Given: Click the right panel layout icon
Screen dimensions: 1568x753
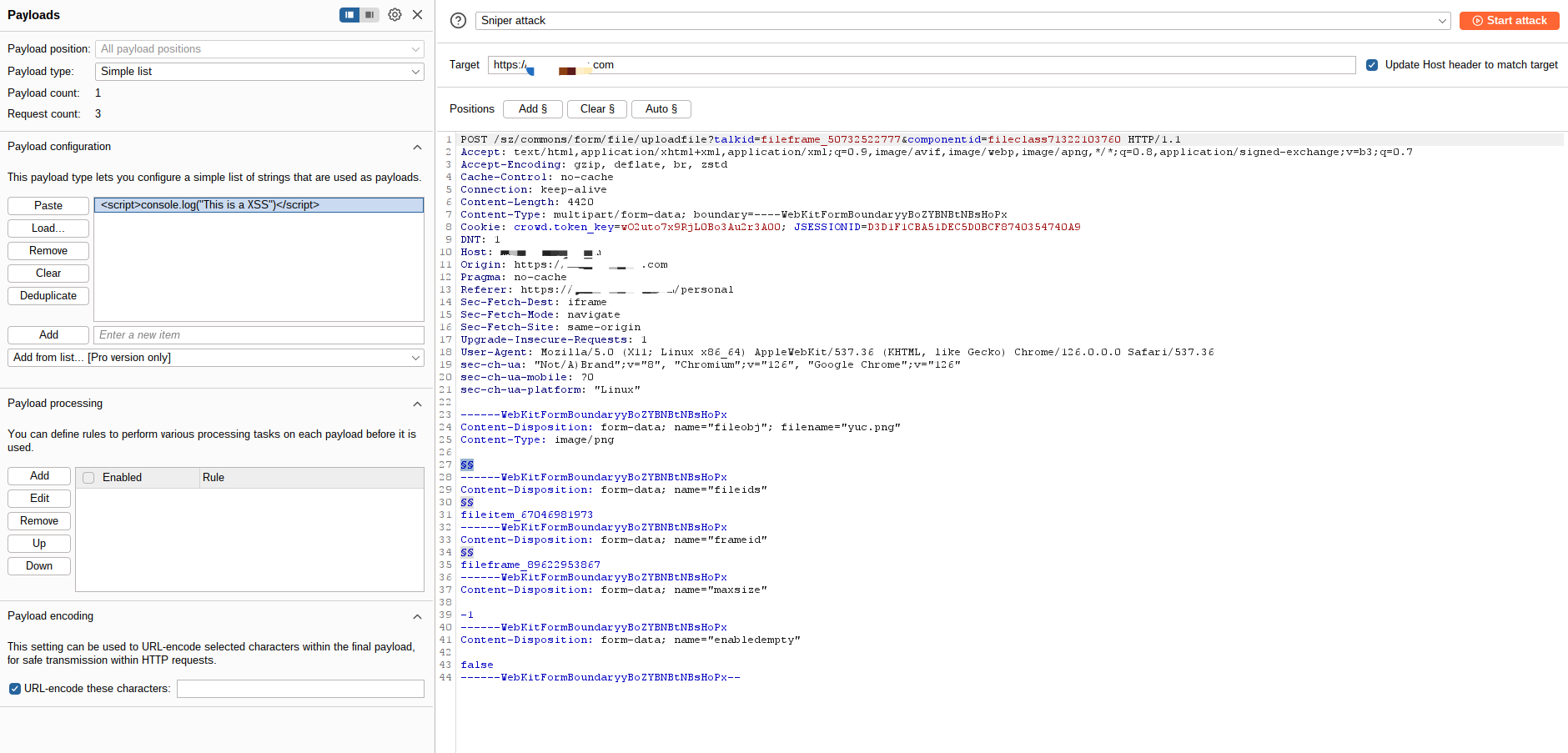Looking at the screenshot, I should [x=369, y=15].
